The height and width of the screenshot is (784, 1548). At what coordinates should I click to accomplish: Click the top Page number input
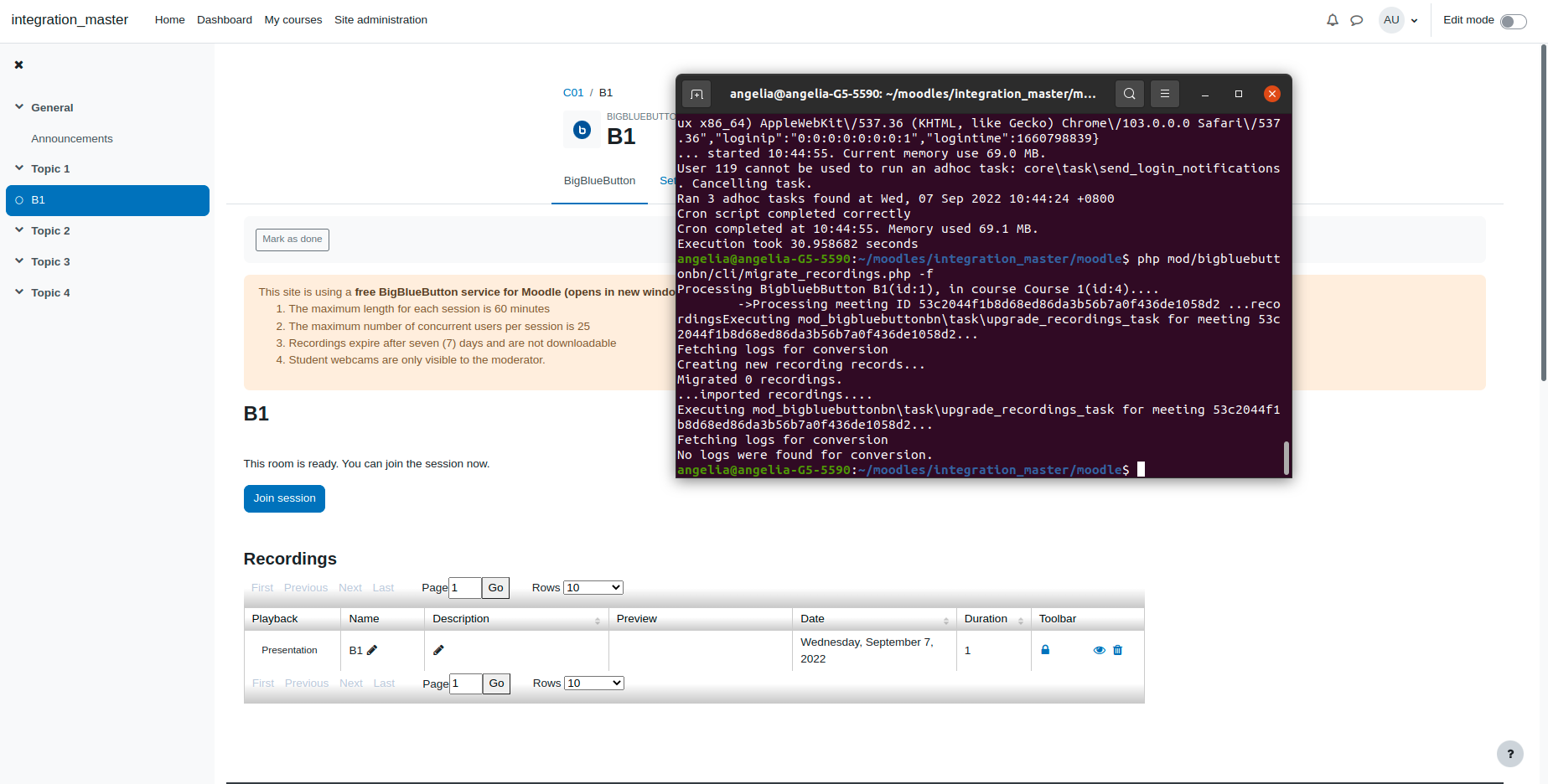point(465,588)
